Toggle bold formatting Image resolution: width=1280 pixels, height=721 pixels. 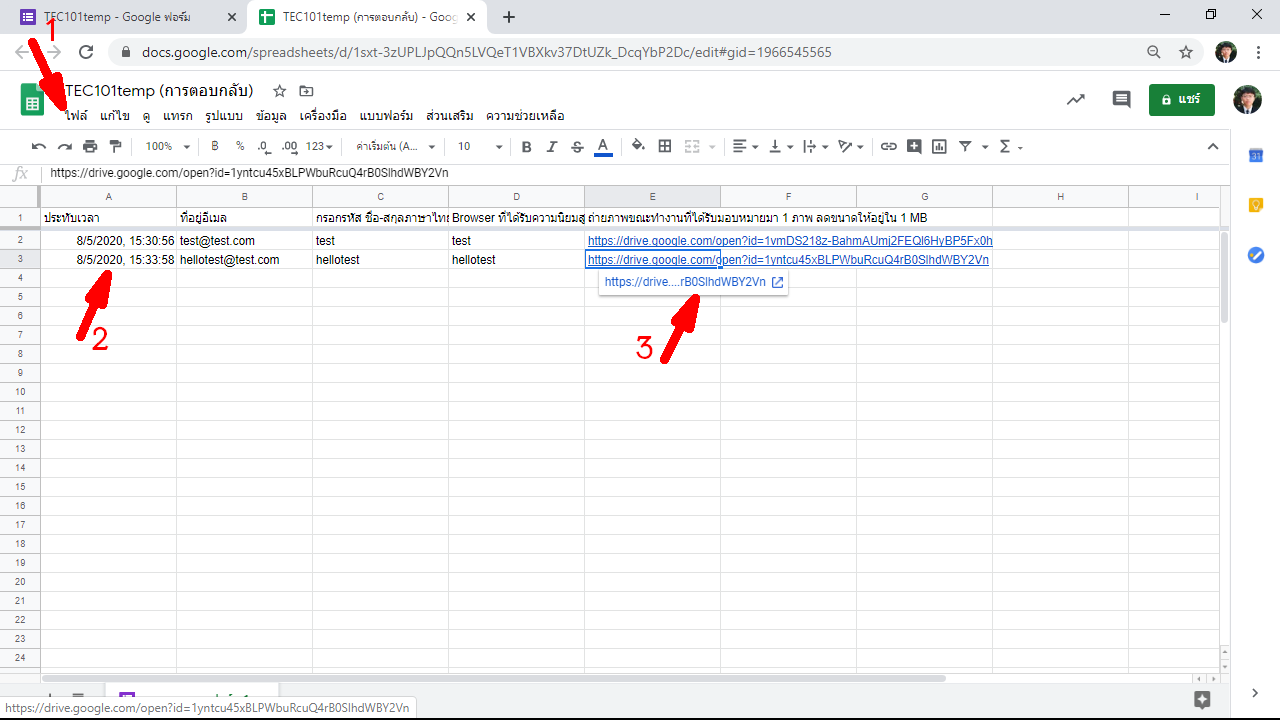(x=527, y=147)
